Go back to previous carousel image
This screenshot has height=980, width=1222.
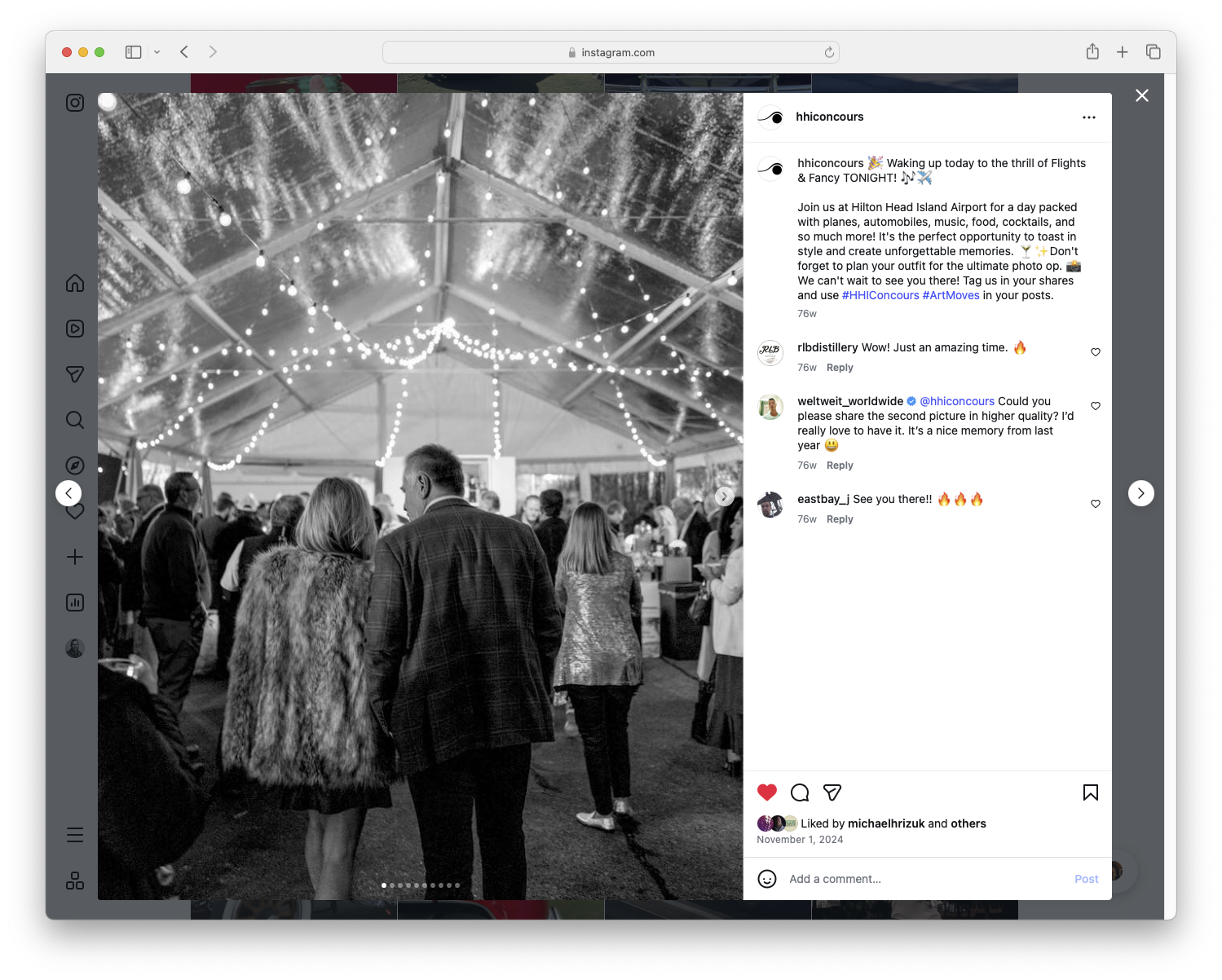tap(68, 492)
